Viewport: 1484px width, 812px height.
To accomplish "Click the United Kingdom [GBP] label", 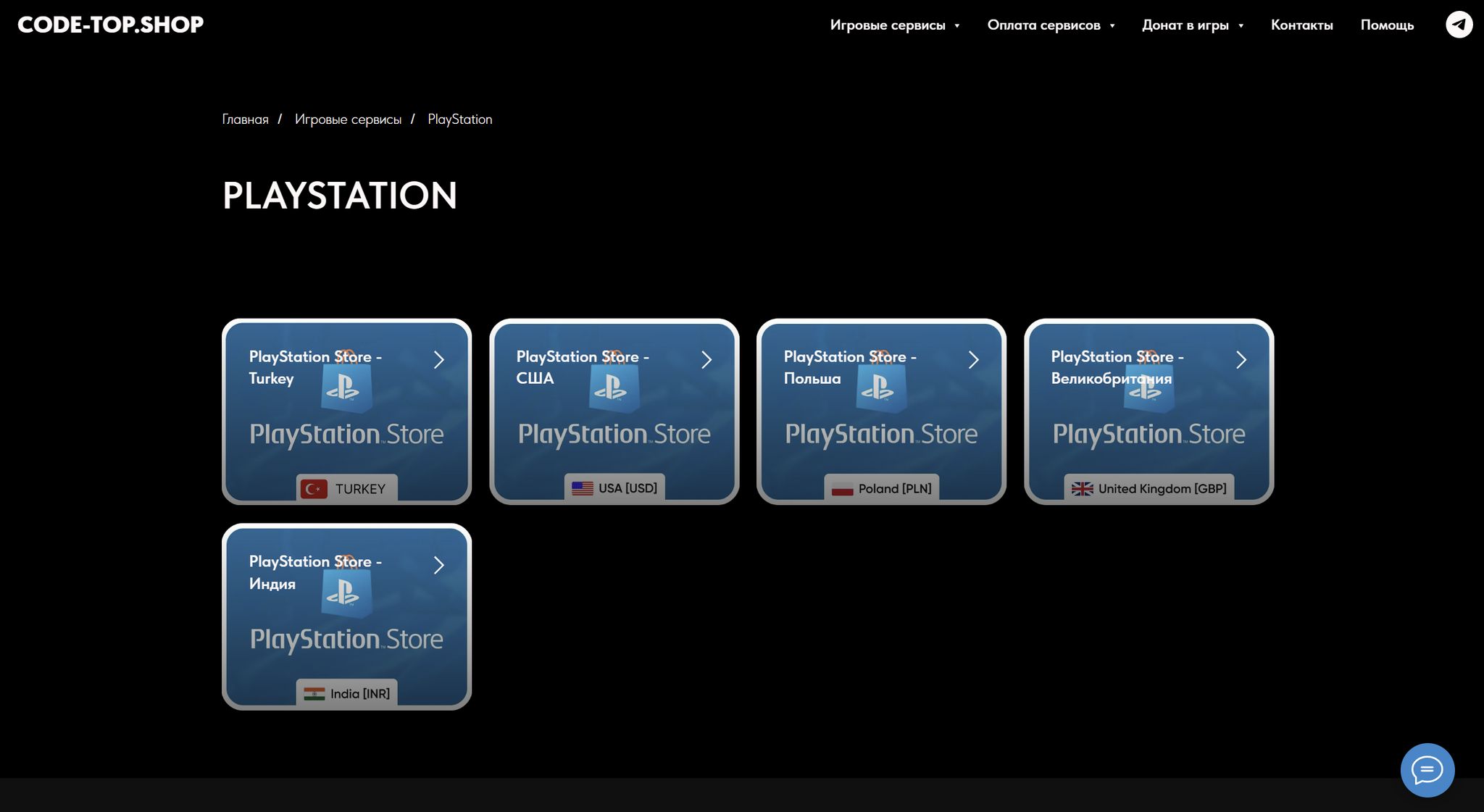I will [1162, 489].
